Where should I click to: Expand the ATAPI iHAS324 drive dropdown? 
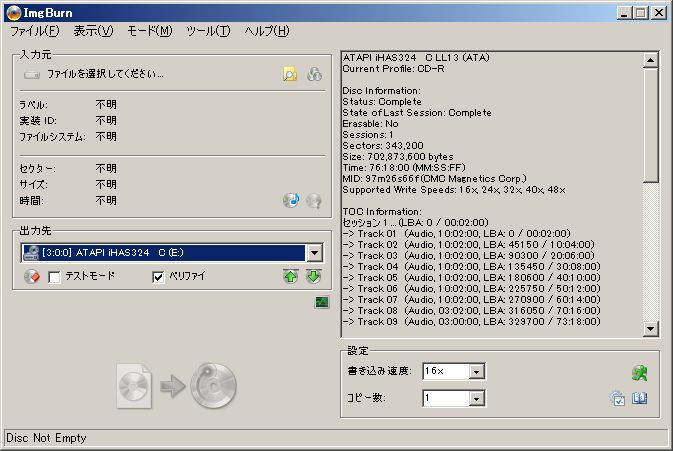click(x=314, y=253)
